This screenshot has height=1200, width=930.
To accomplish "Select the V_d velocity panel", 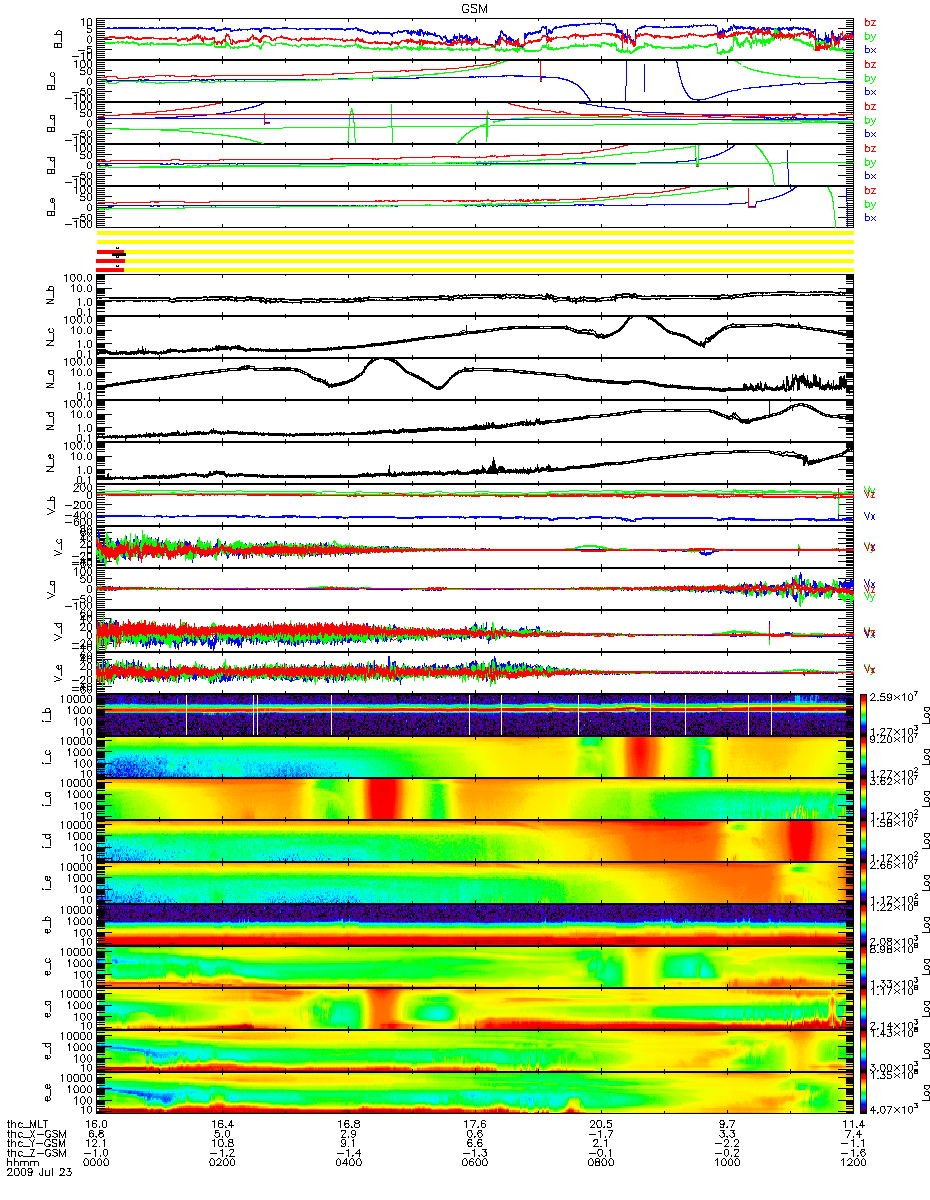I will click(x=475, y=631).
